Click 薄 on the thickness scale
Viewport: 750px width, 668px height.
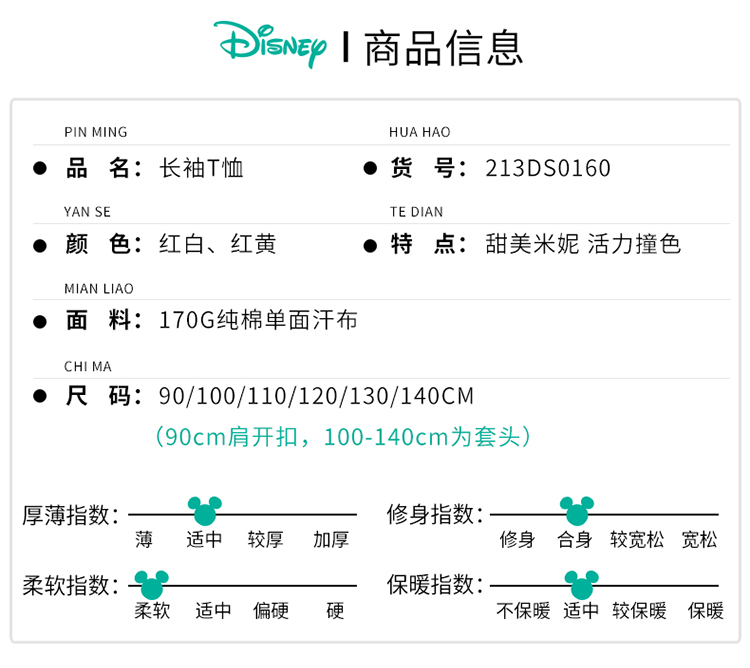[x=143, y=539]
